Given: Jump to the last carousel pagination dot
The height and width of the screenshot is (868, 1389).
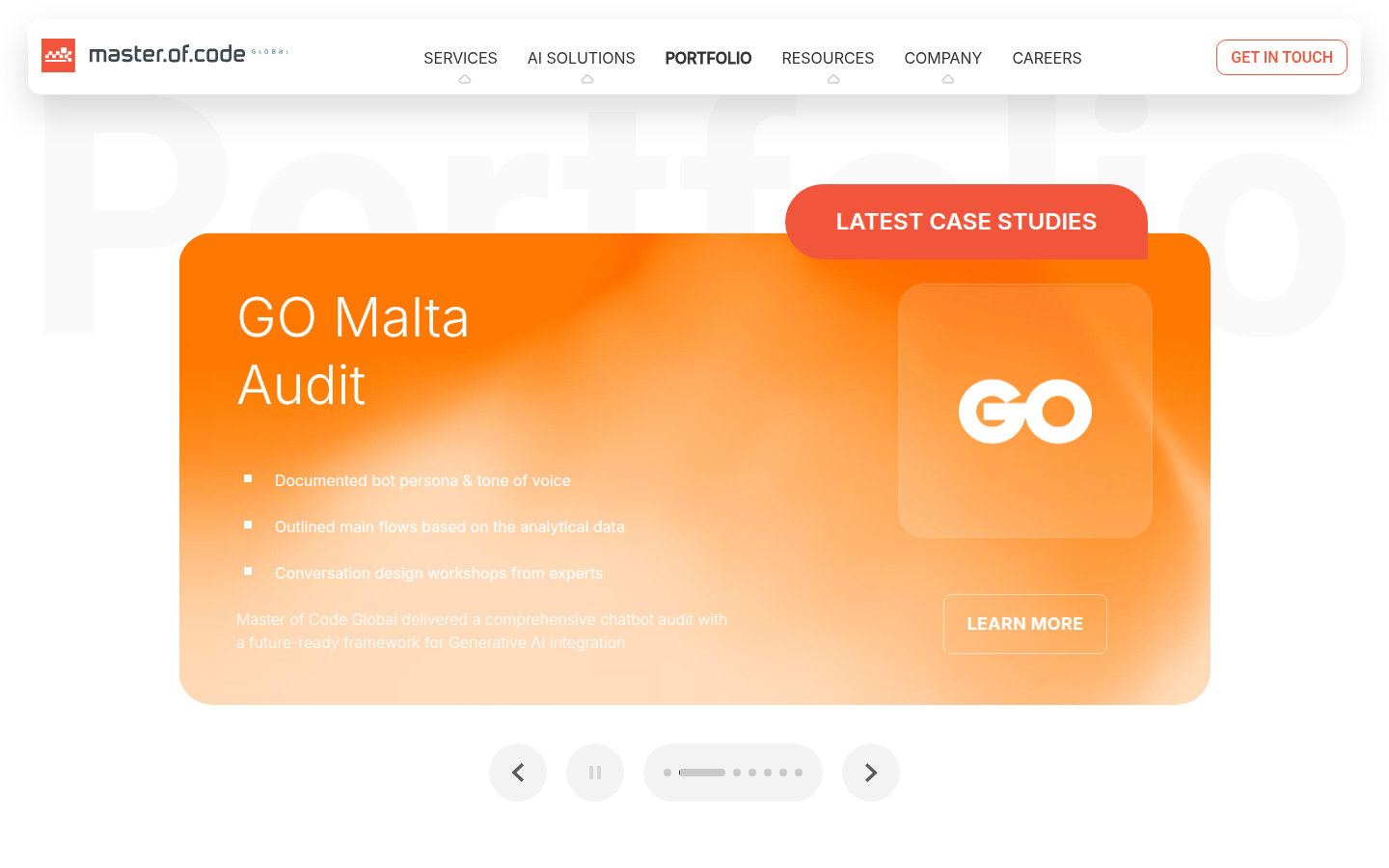Looking at the screenshot, I should (x=799, y=773).
